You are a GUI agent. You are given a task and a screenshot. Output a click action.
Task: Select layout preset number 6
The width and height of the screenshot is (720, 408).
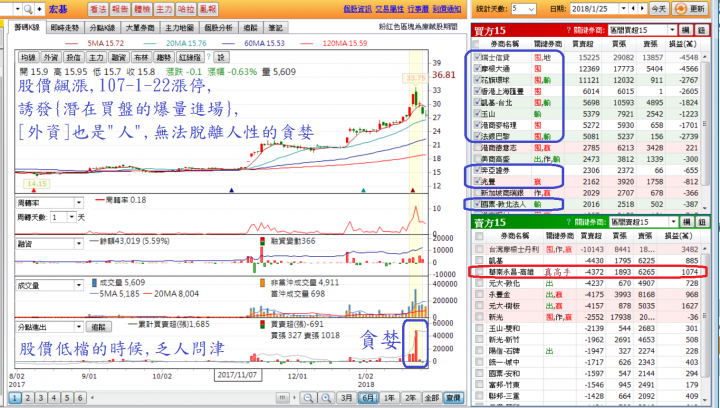click(x=80, y=398)
